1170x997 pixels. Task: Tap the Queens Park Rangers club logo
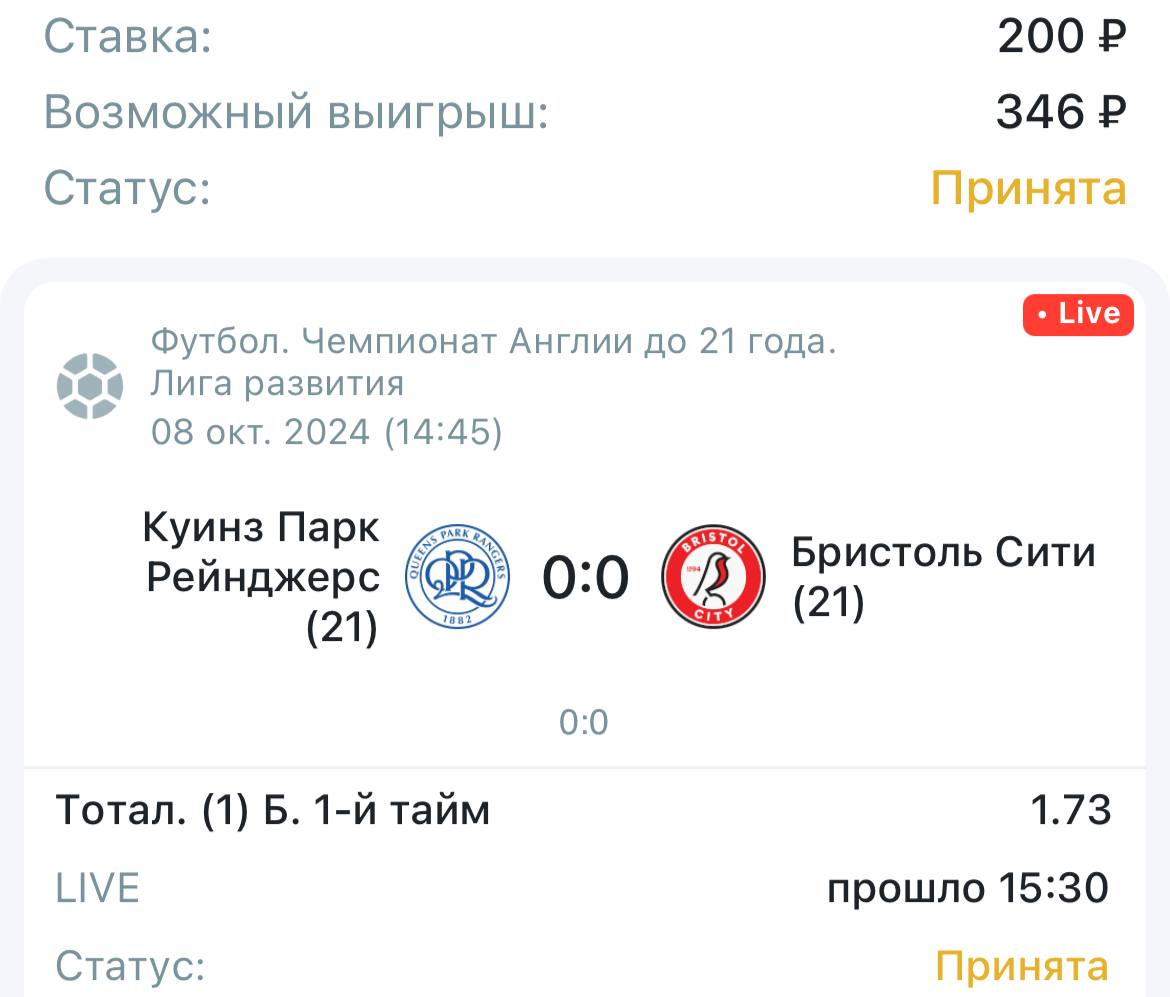pos(457,578)
